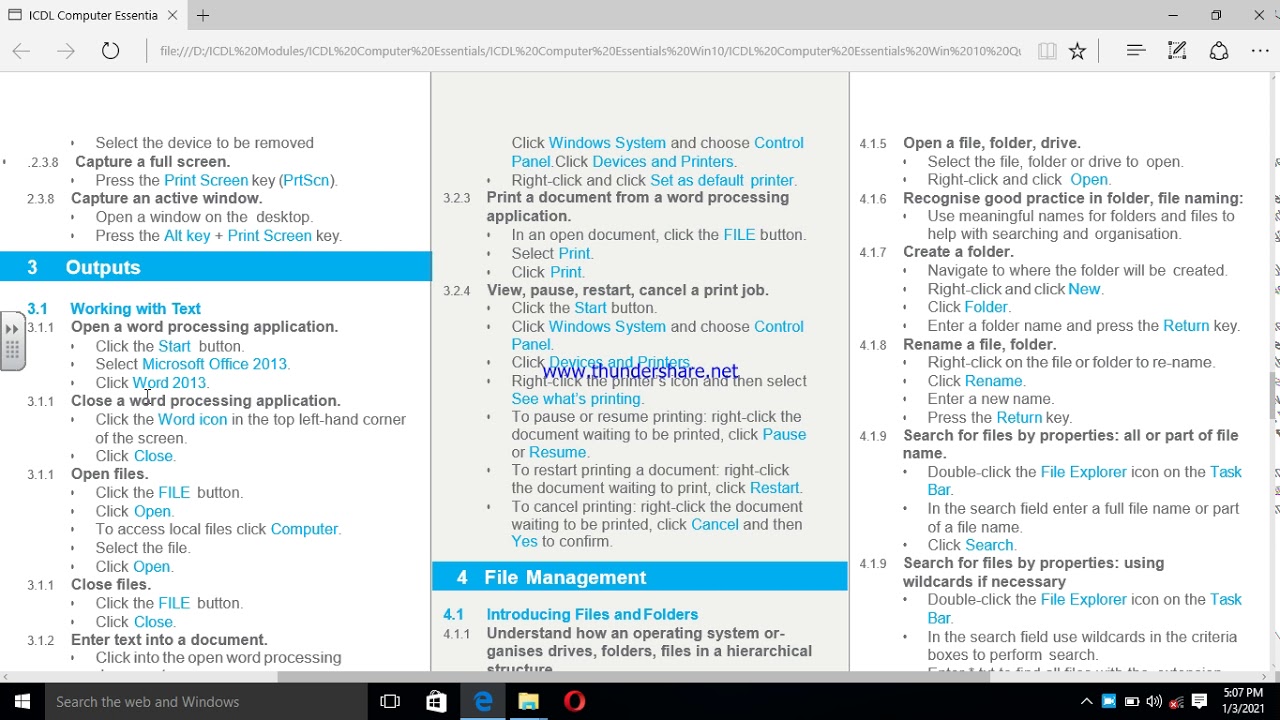Check the battery tray icon
Image resolution: width=1280 pixels, height=720 pixels.
1132,701
